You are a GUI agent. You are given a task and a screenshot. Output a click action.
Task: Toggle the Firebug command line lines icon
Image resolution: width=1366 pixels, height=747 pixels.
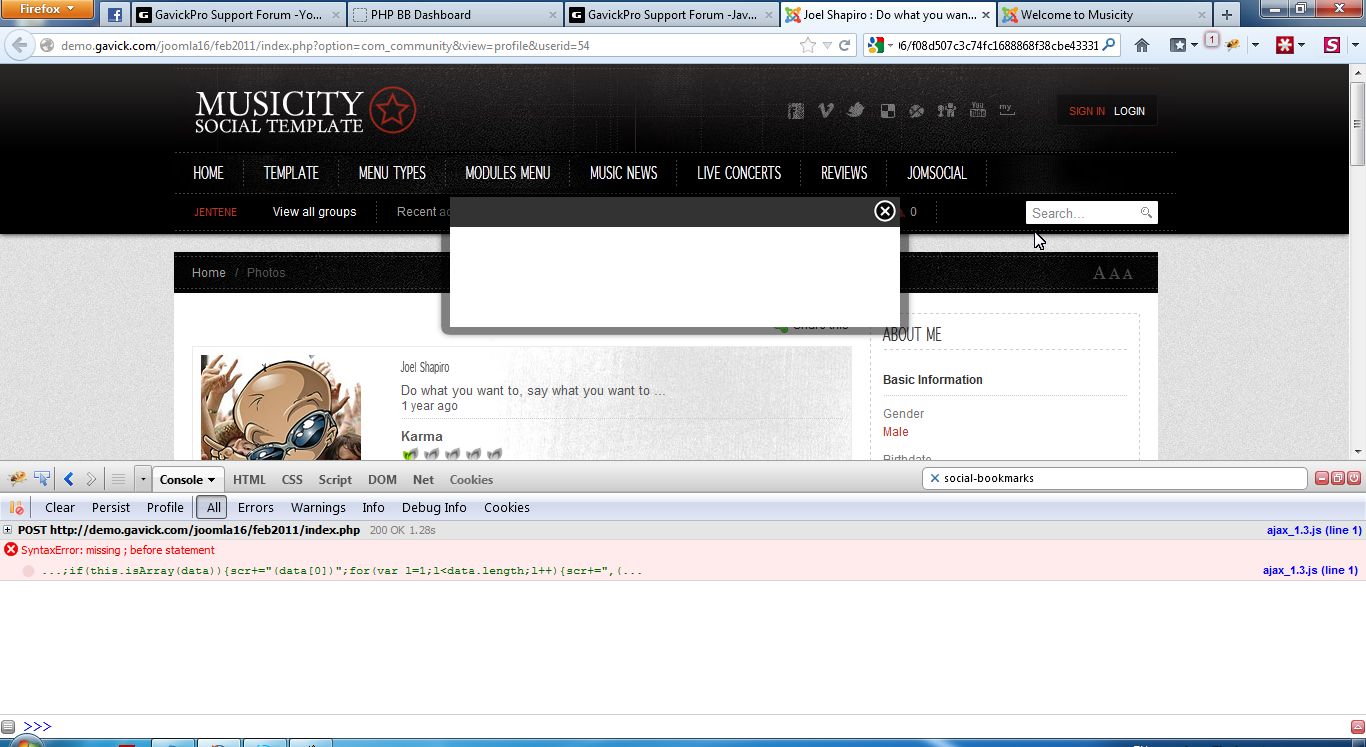point(118,479)
